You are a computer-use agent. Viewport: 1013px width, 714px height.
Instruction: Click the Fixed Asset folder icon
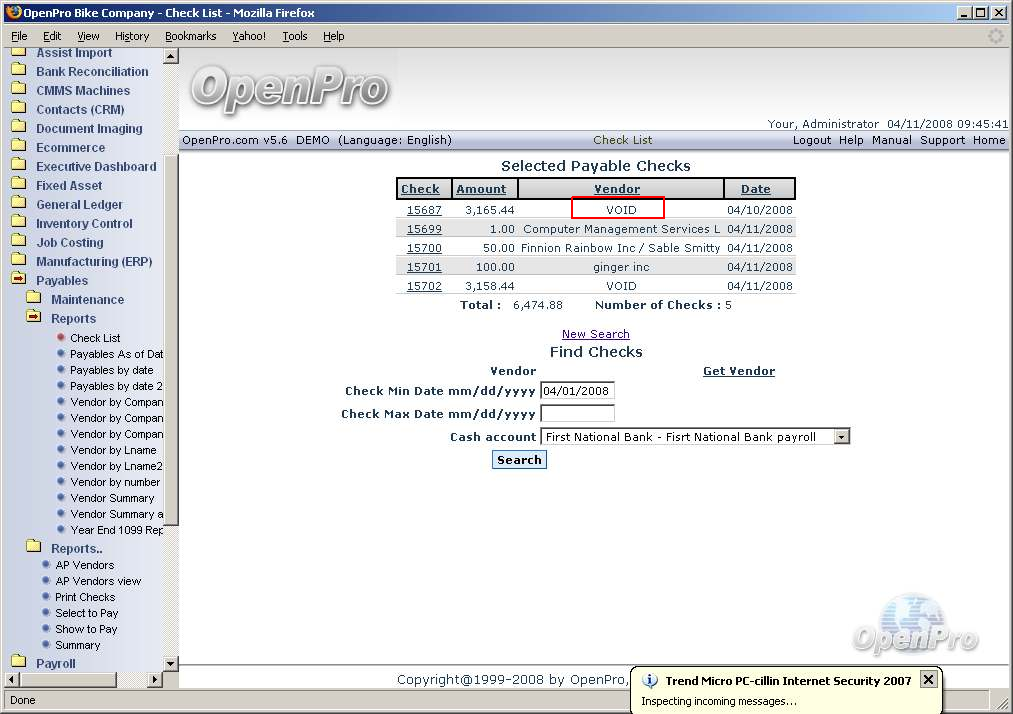(18, 186)
